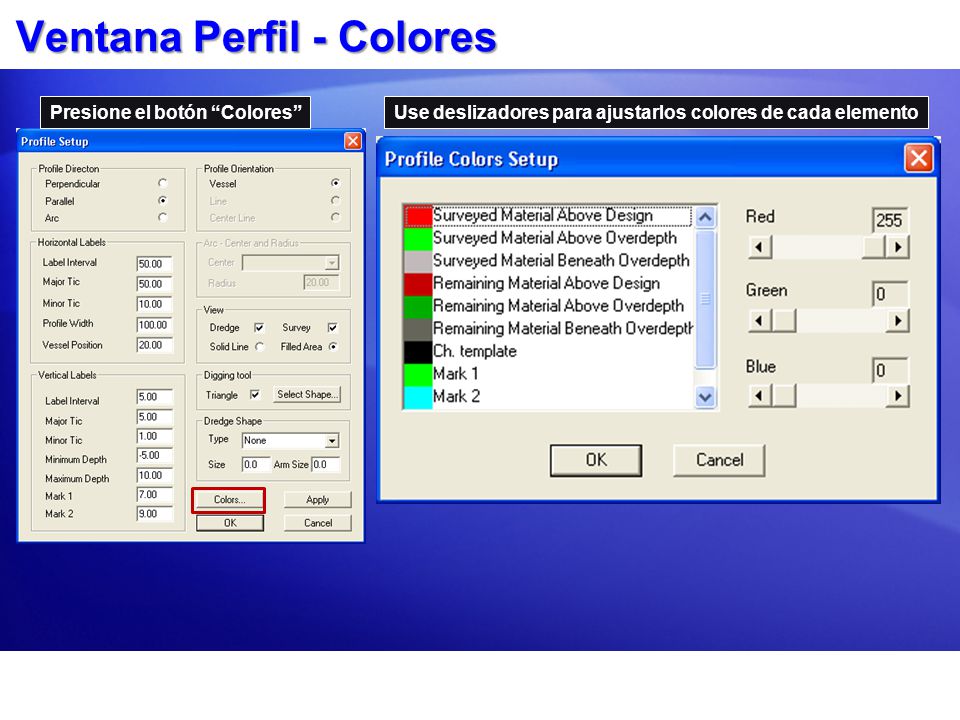Click Horizontal Minor Tic field
The height and width of the screenshot is (720, 960).
click(x=154, y=304)
